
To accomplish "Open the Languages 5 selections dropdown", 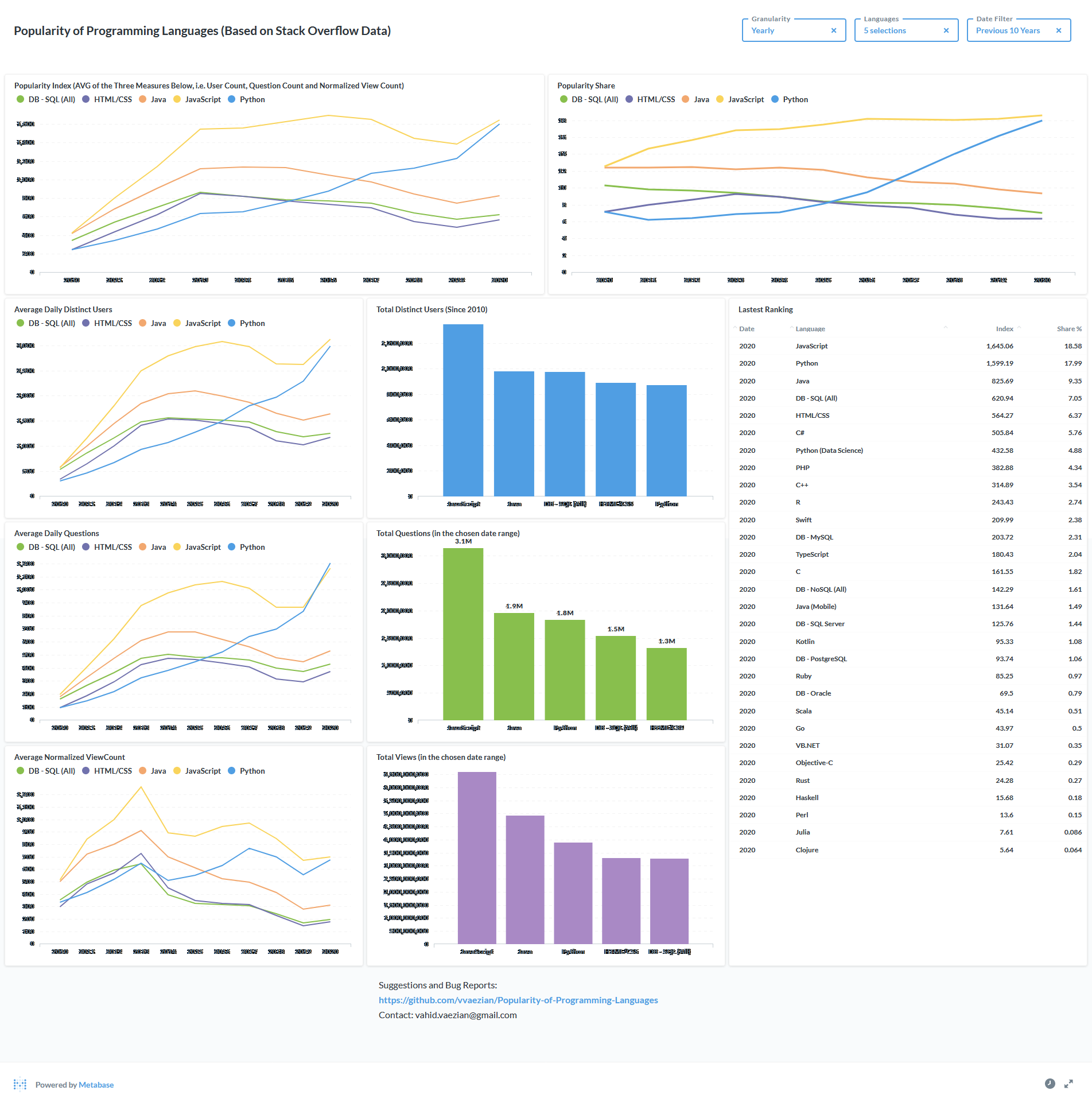I will [906, 31].
